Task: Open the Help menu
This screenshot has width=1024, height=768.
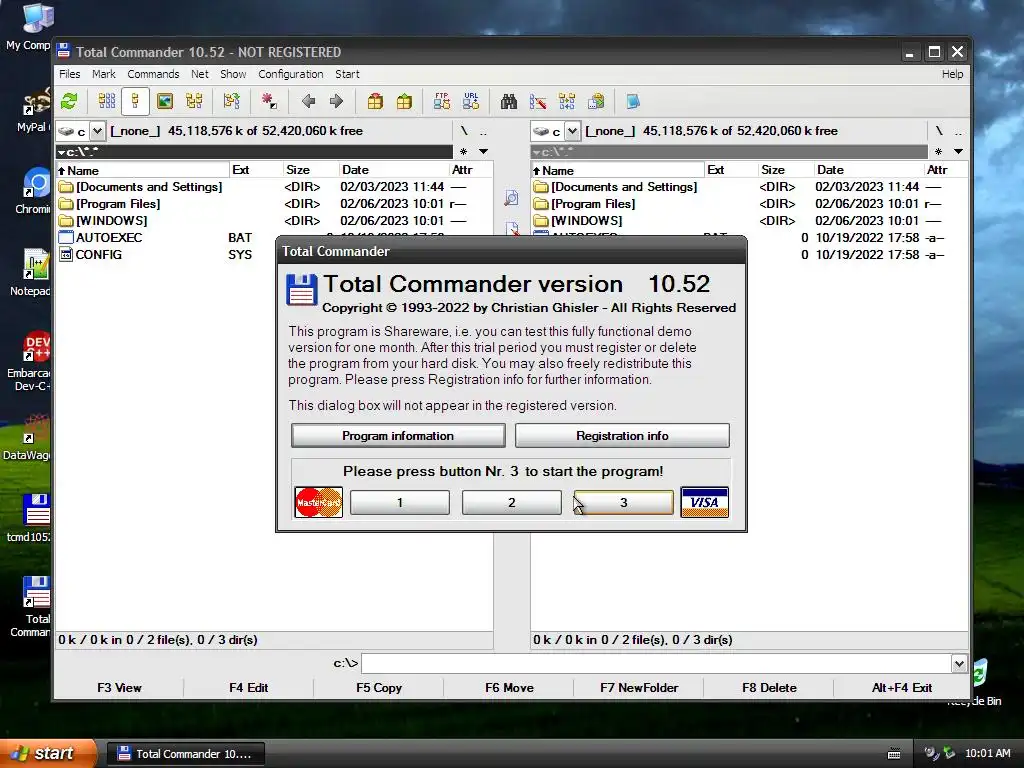Action: click(952, 74)
